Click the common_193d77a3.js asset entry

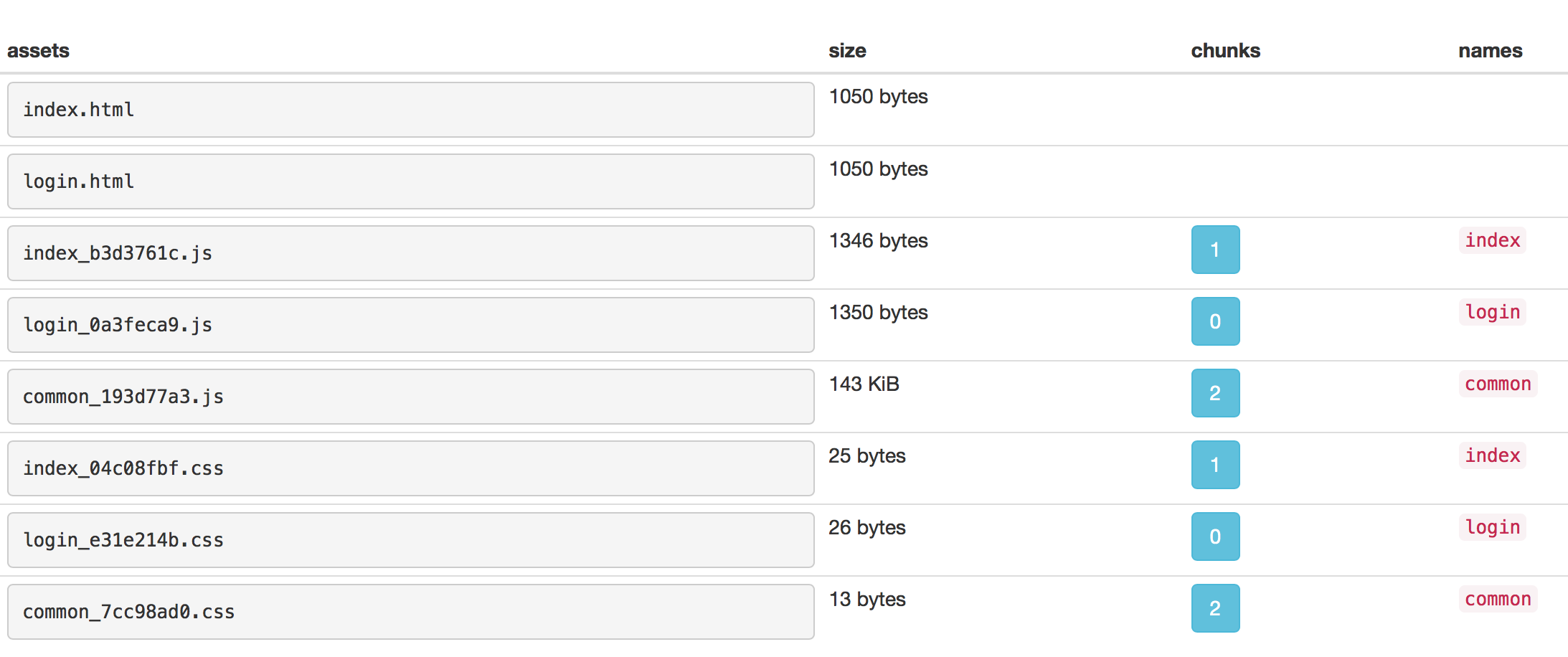410,397
